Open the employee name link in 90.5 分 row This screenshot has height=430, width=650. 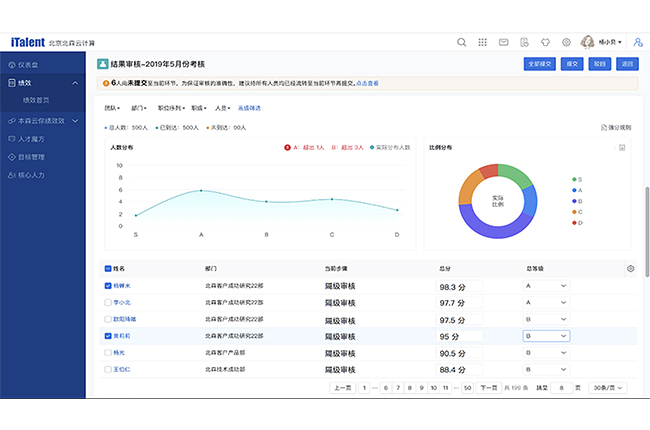pyautogui.click(x=119, y=353)
